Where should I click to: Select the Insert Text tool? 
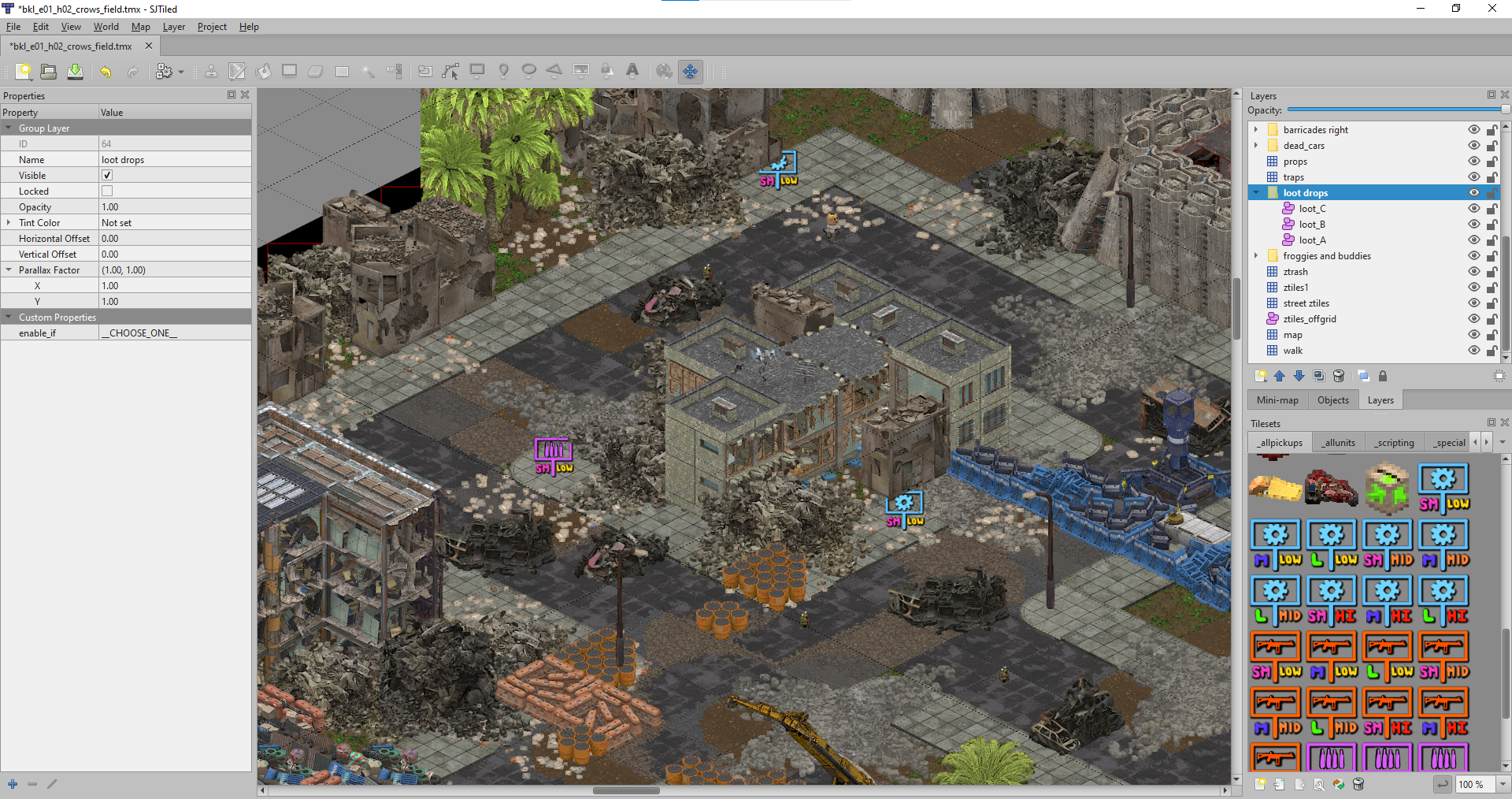(x=632, y=72)
